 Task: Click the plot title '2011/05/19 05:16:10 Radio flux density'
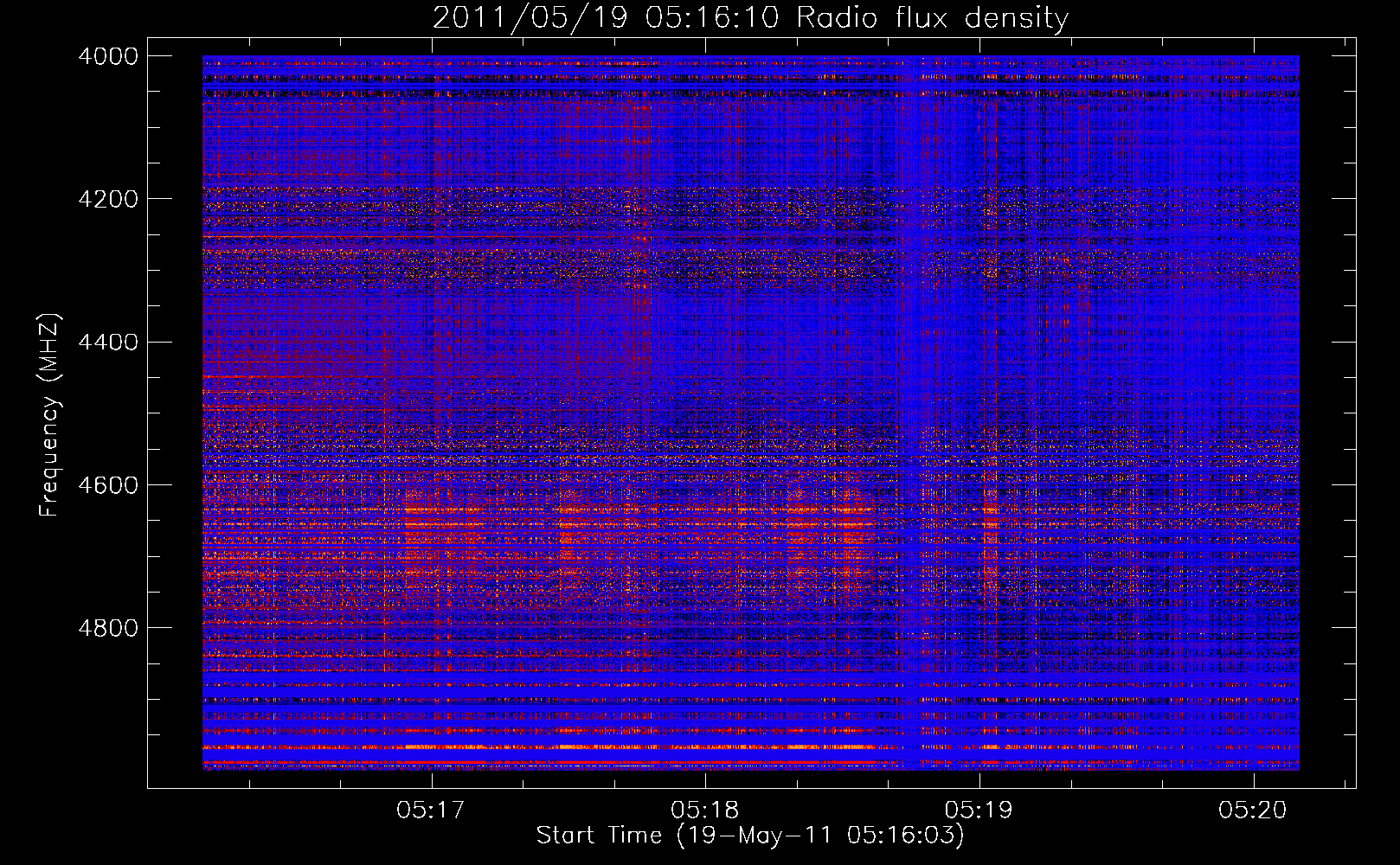pos(750,18)
